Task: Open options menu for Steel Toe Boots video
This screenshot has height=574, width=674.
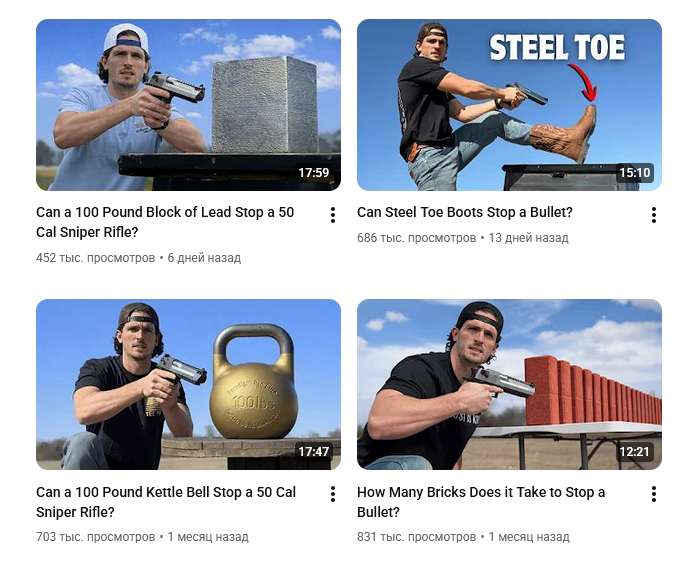Action: 653,215
